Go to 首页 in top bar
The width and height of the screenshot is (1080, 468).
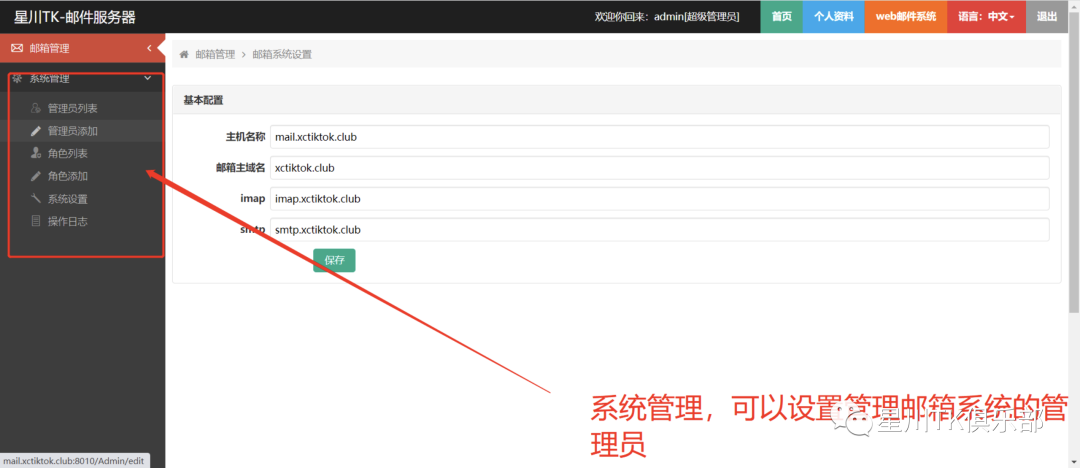[782, 17]
